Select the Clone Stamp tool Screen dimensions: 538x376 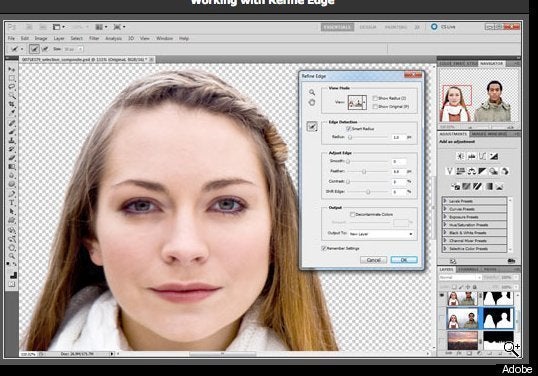[x=12, y=140]
